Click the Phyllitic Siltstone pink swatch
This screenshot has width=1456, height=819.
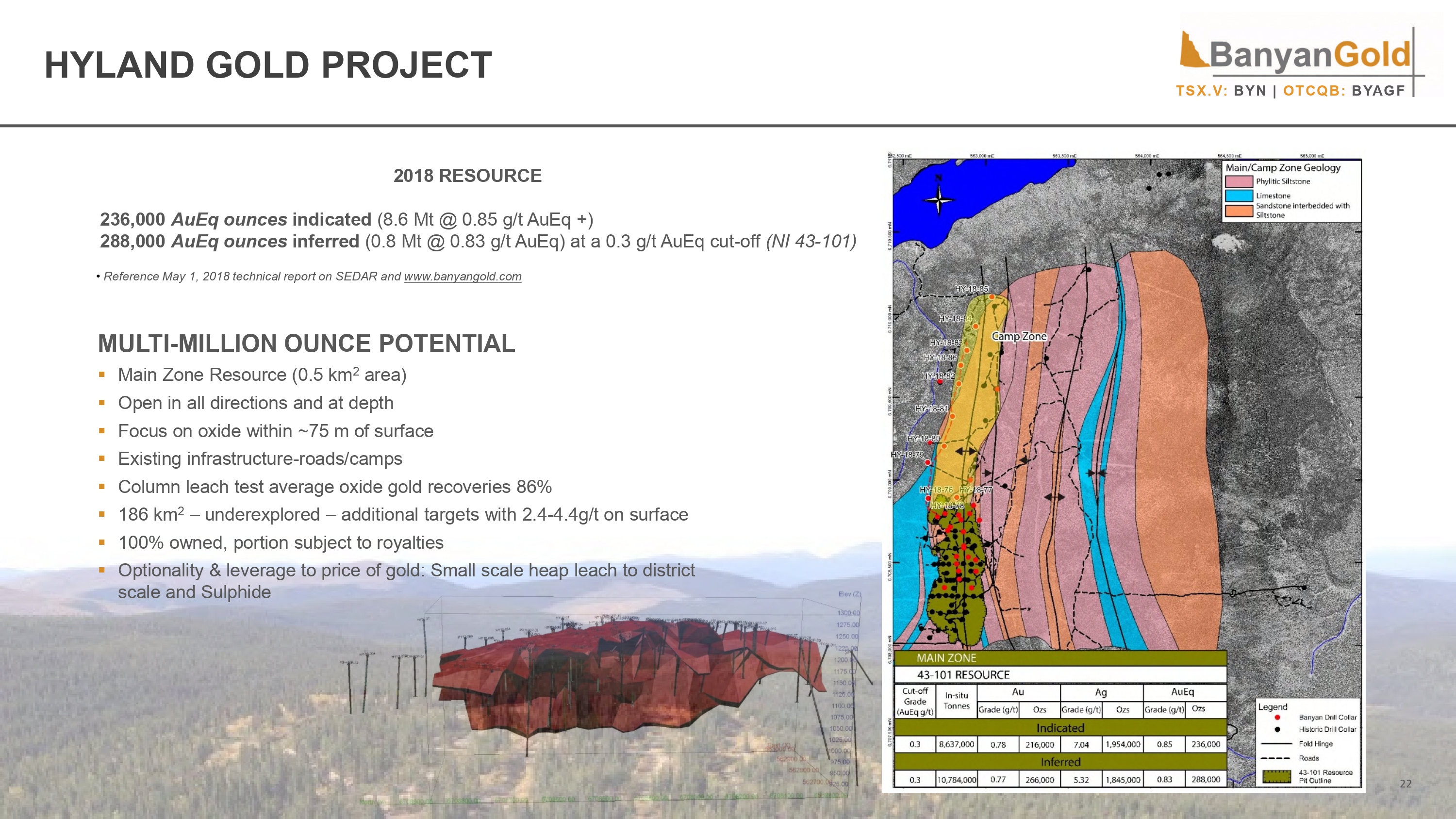click(x=1239, y=181)
